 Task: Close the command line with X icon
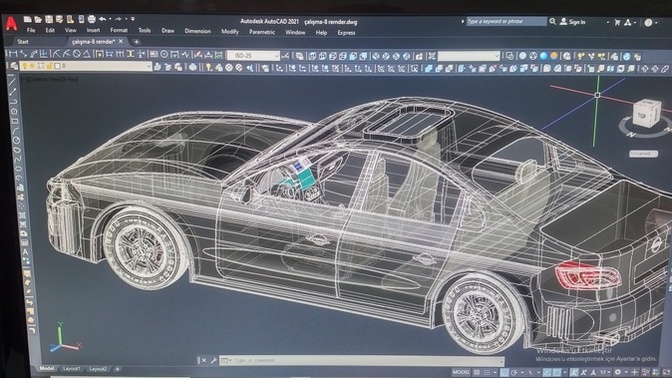(204, 360)
